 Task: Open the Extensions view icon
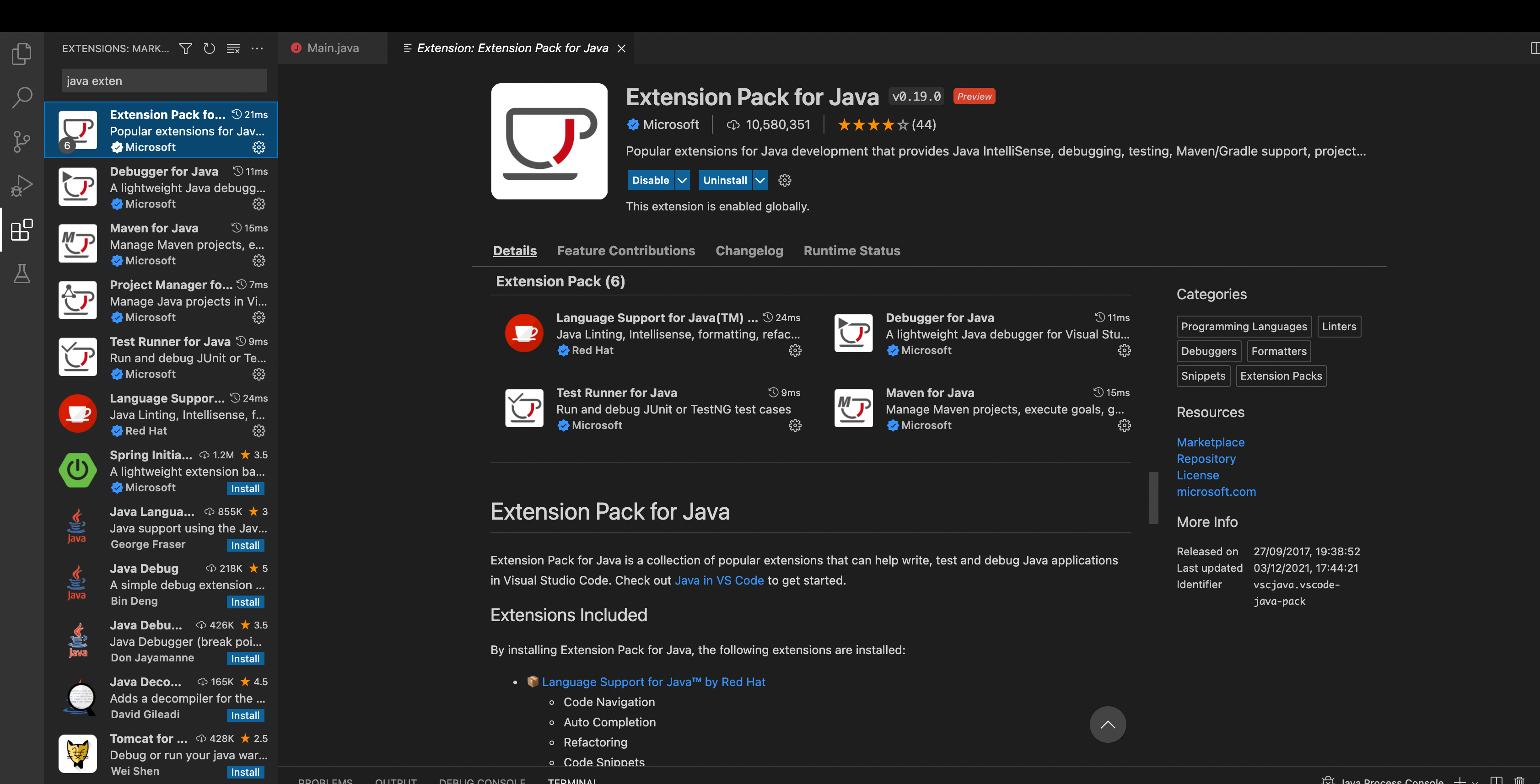point(22,230)
